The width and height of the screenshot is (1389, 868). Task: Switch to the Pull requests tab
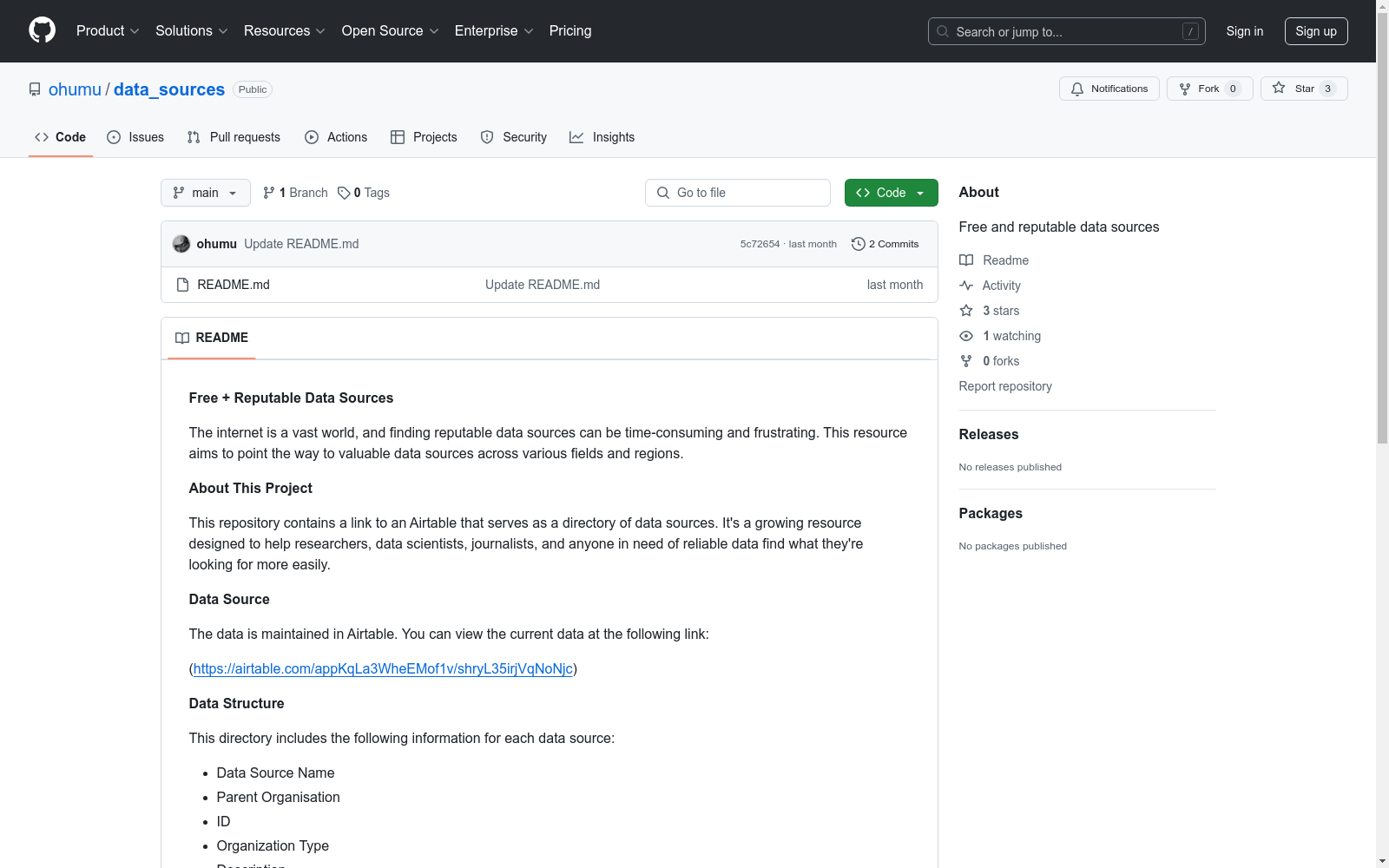tap(234, 137)
